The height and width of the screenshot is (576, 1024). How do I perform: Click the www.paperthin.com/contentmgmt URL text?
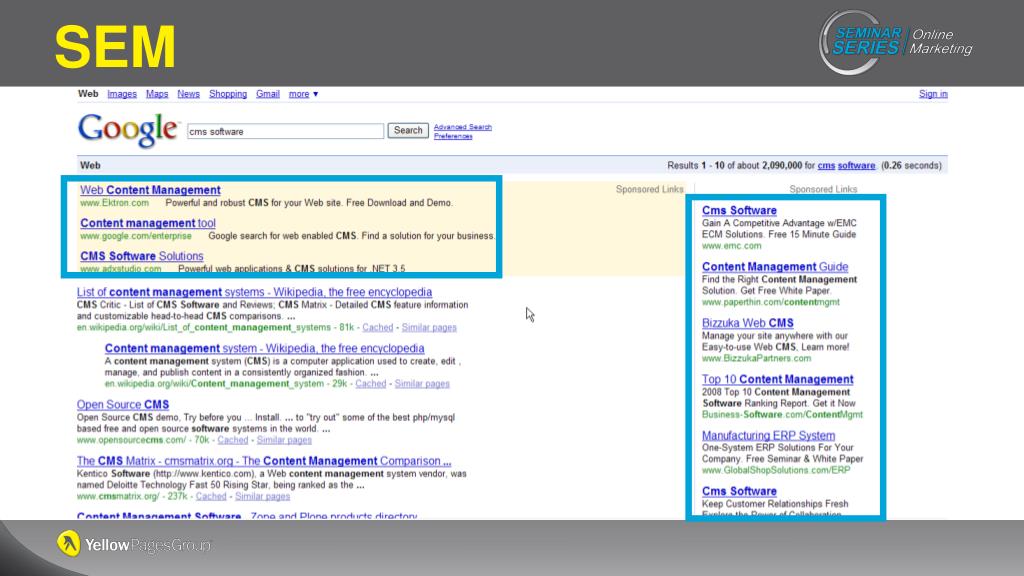point(771,302)
